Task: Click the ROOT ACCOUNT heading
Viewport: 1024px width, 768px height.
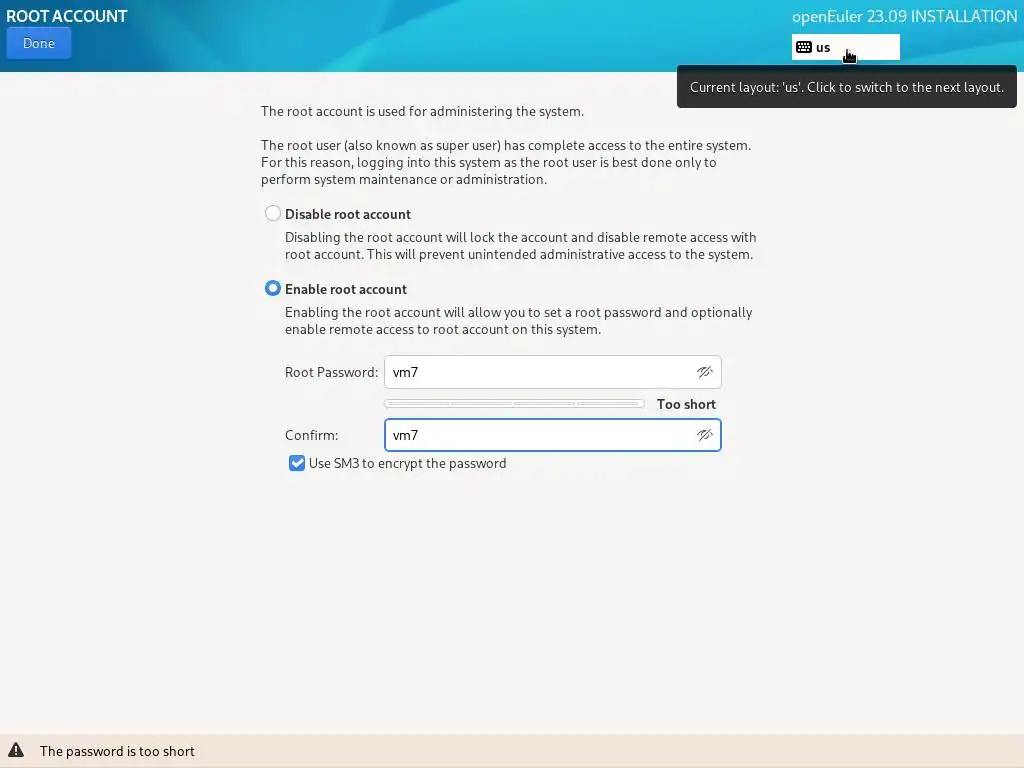Action: 67,16
